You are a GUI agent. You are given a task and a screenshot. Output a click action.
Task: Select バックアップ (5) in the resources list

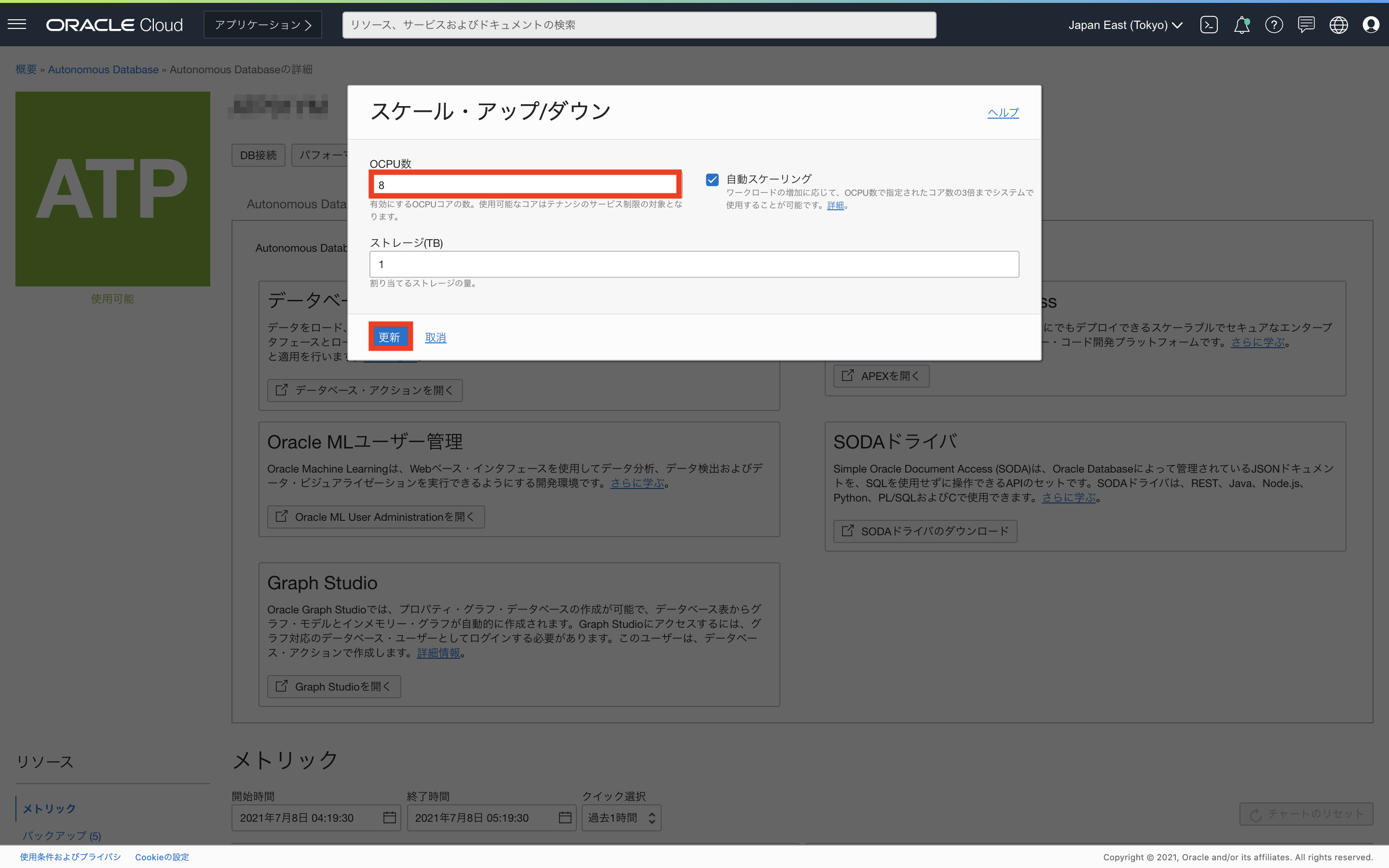click(61, 835)
